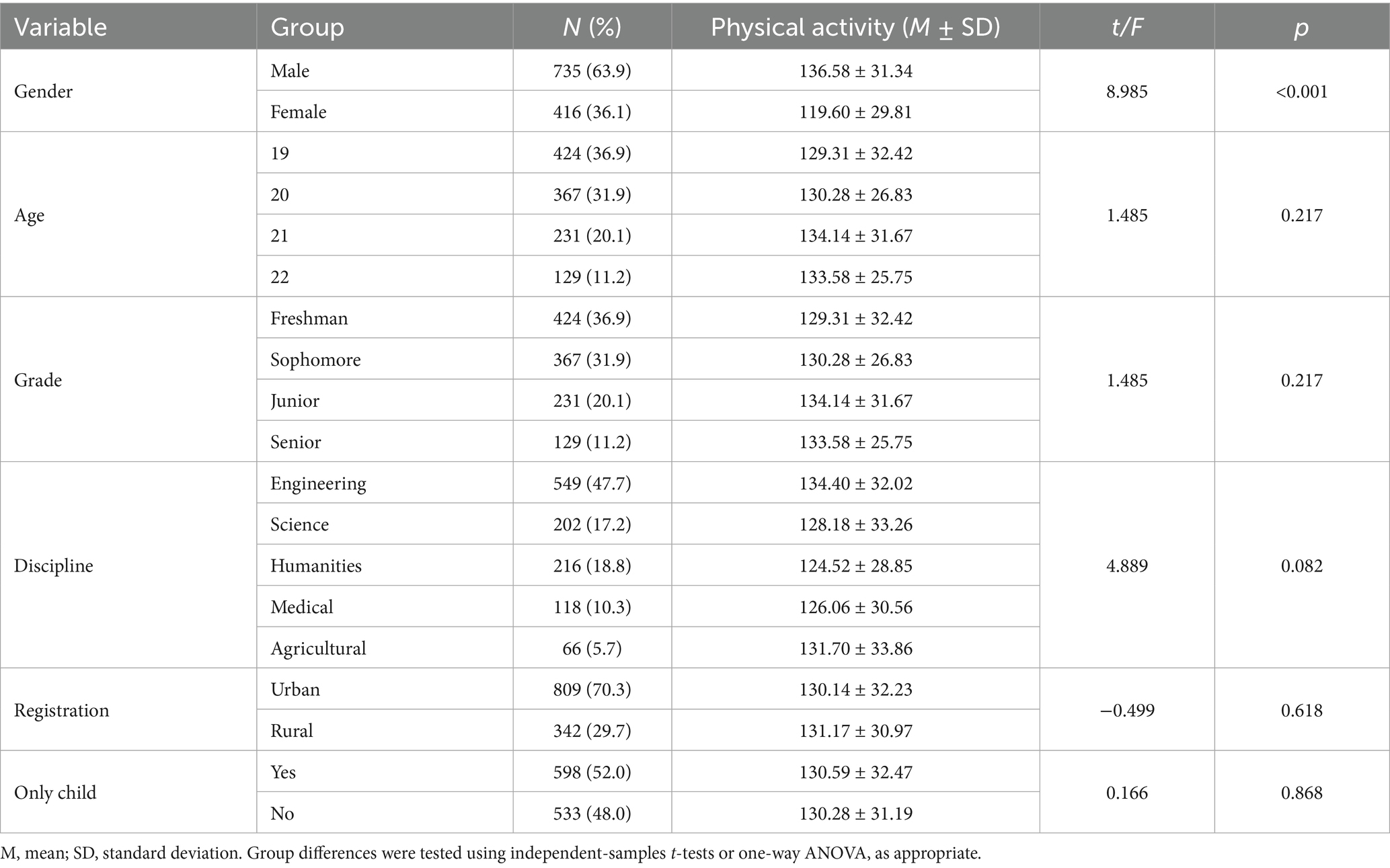
Task: Select the Rural group cell
Action: coord(292,731)
